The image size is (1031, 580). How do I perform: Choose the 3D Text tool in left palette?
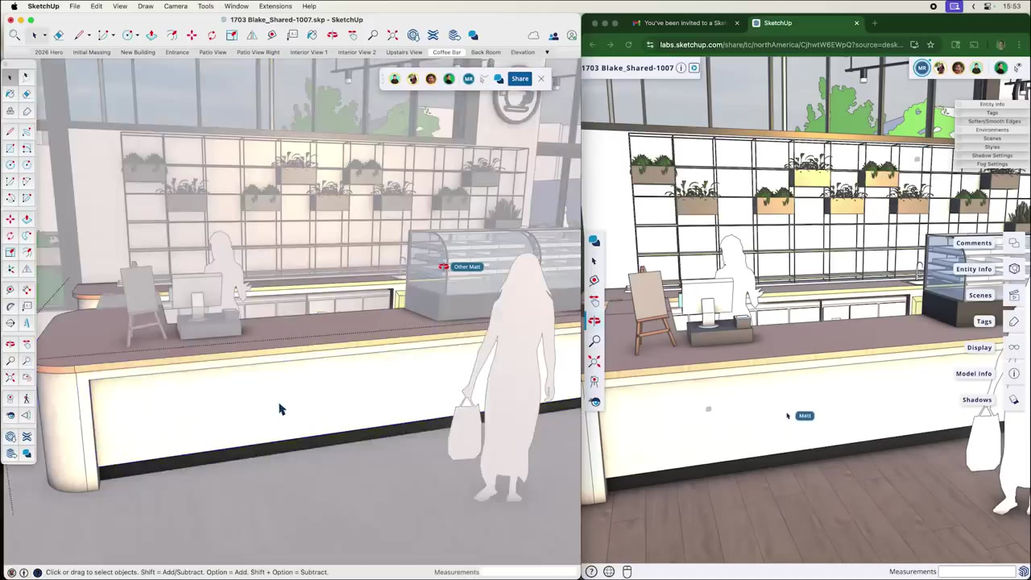point(26,323)
